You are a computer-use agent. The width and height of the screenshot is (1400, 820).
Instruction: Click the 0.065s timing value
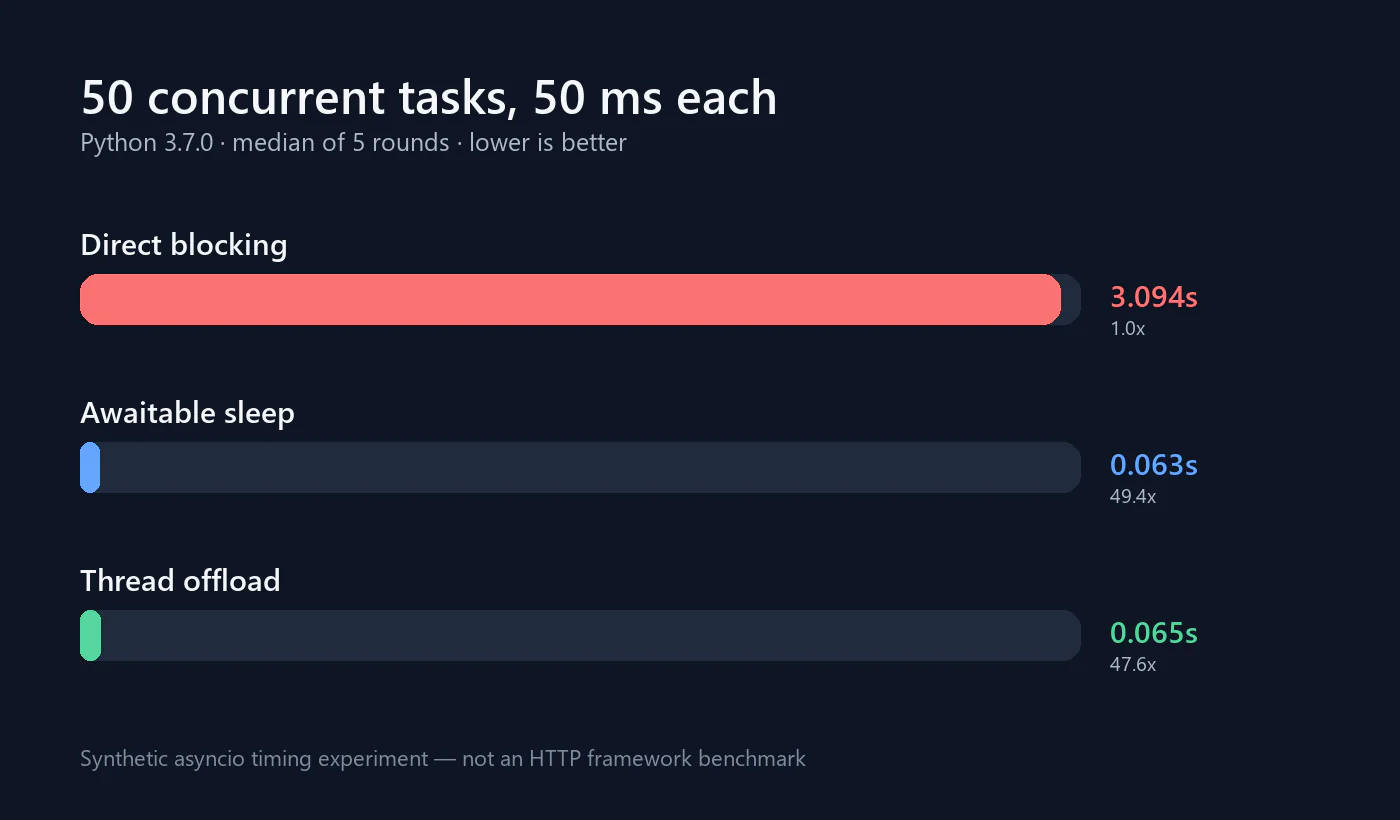(x=1154, y=633)
